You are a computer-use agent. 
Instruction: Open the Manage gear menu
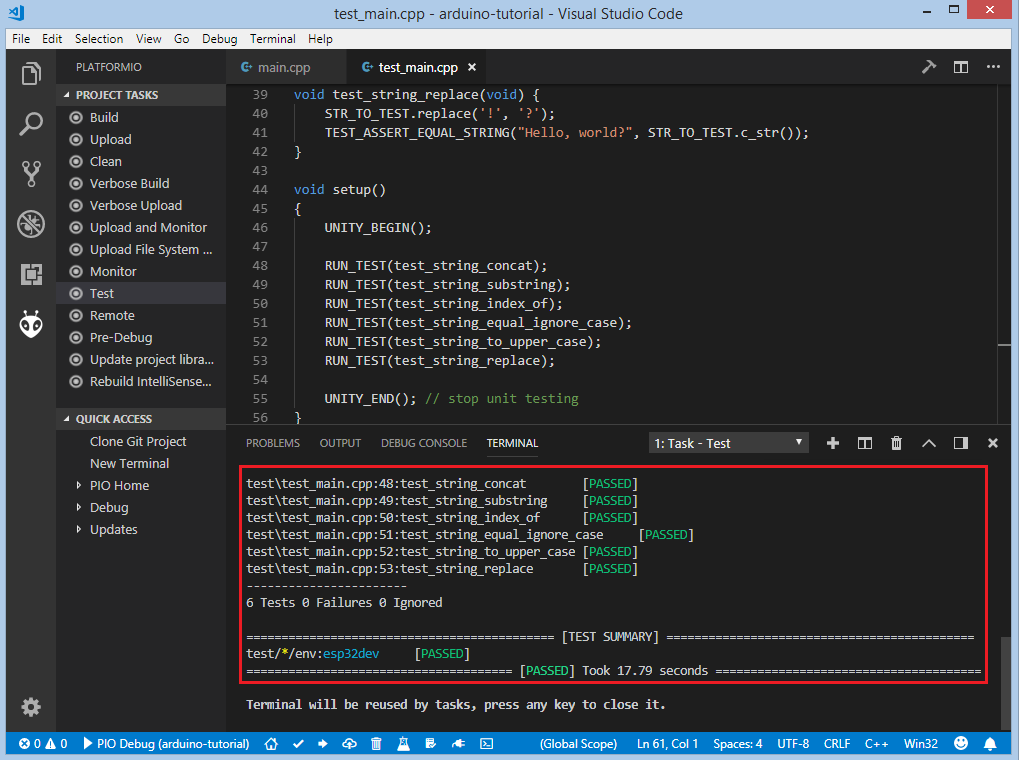[x=31, y=707]
